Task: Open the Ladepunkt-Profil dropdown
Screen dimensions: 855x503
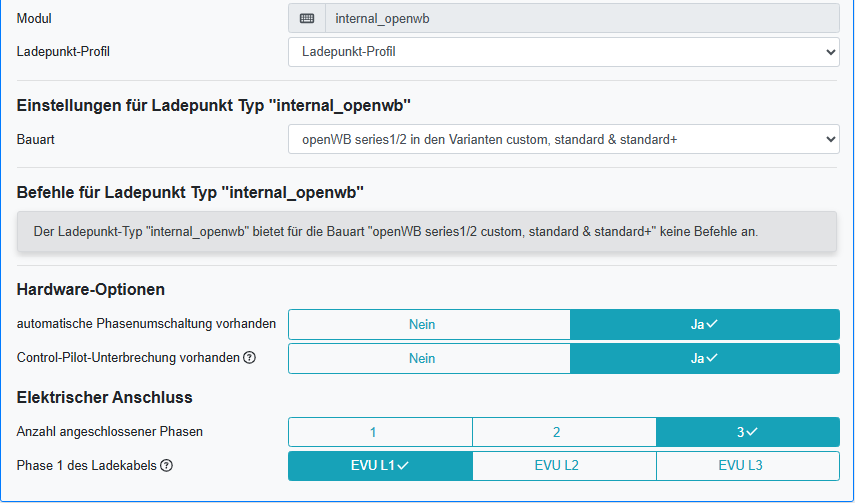Action: point(563,51)
